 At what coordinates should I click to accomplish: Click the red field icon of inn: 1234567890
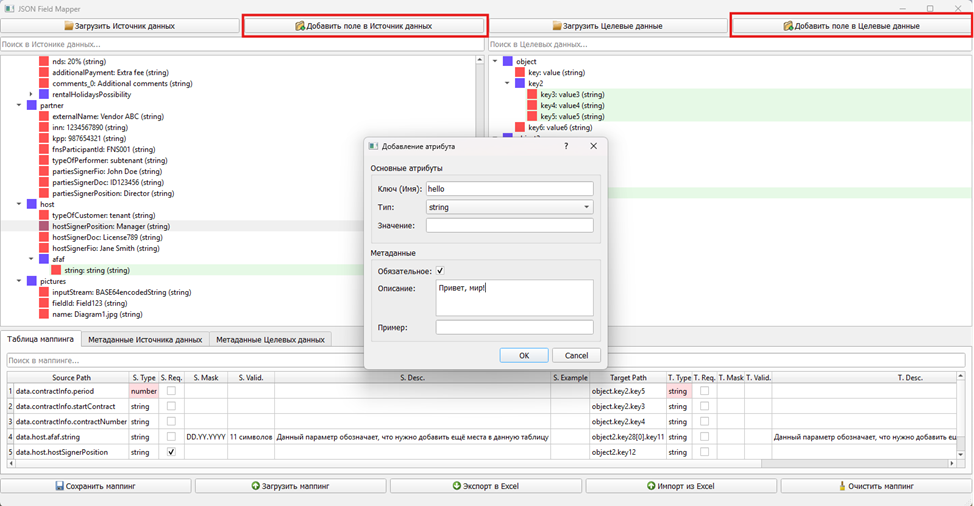point(44,127)
